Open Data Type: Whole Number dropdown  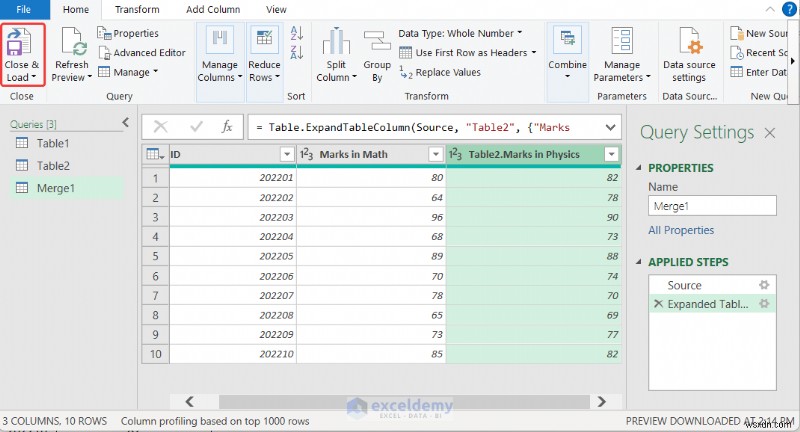[x=460, y=33]
